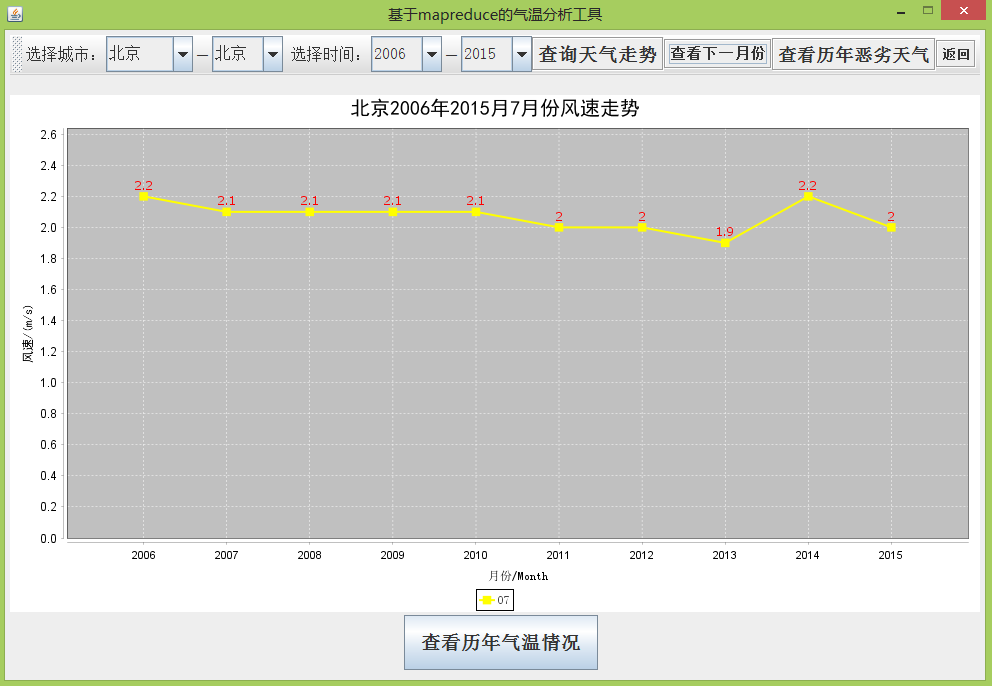Click 查询天气走势 button
Viewport: 992px width, 686px height.
597,54
